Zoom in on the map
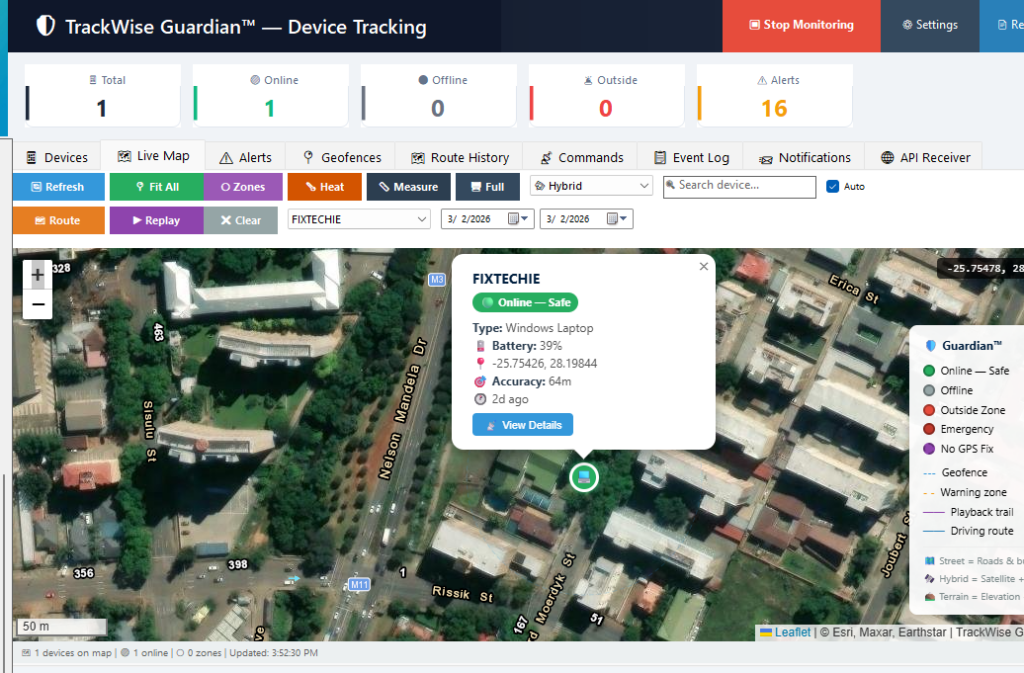 [38, 275]
